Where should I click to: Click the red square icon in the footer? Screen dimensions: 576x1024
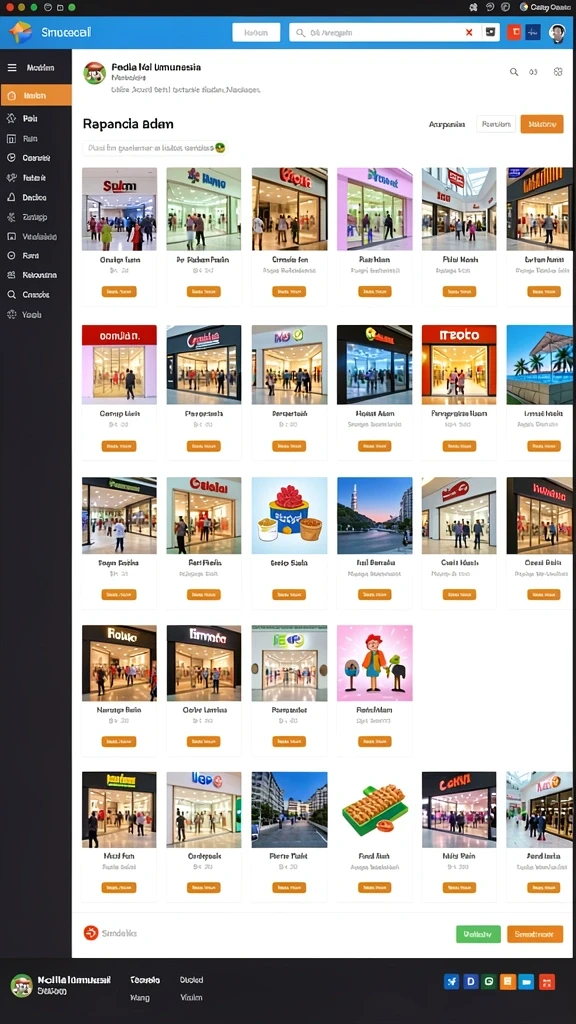(x=547, y=982)
